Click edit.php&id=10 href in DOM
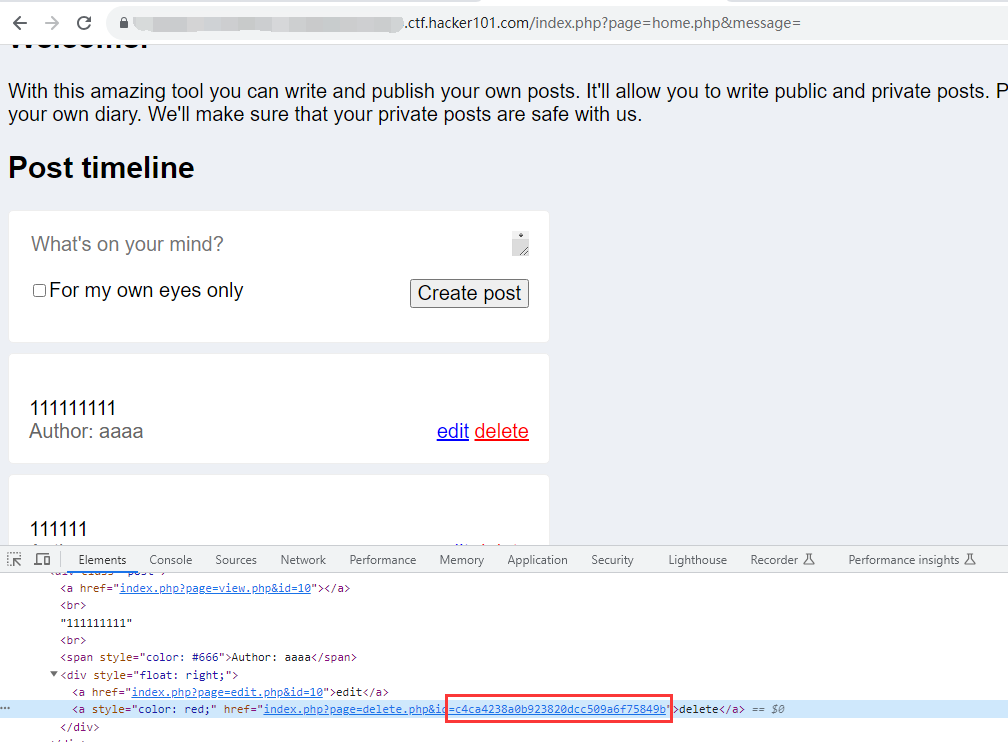 point(228,692)
